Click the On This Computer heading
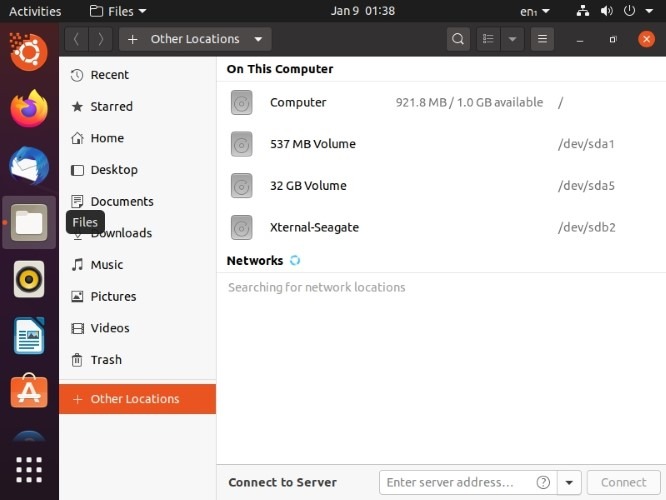Image resolution: width=666 pixels, height=500 pixels. pyautogui.click(x=280, y=69)
